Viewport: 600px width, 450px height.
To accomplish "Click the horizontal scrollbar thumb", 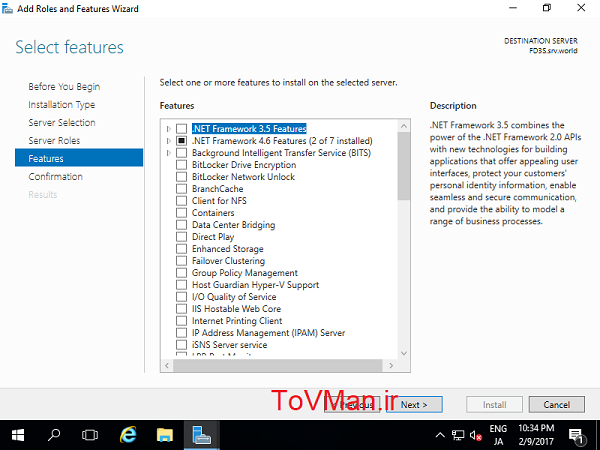I will pyautogui.click(x=277, y=365).
